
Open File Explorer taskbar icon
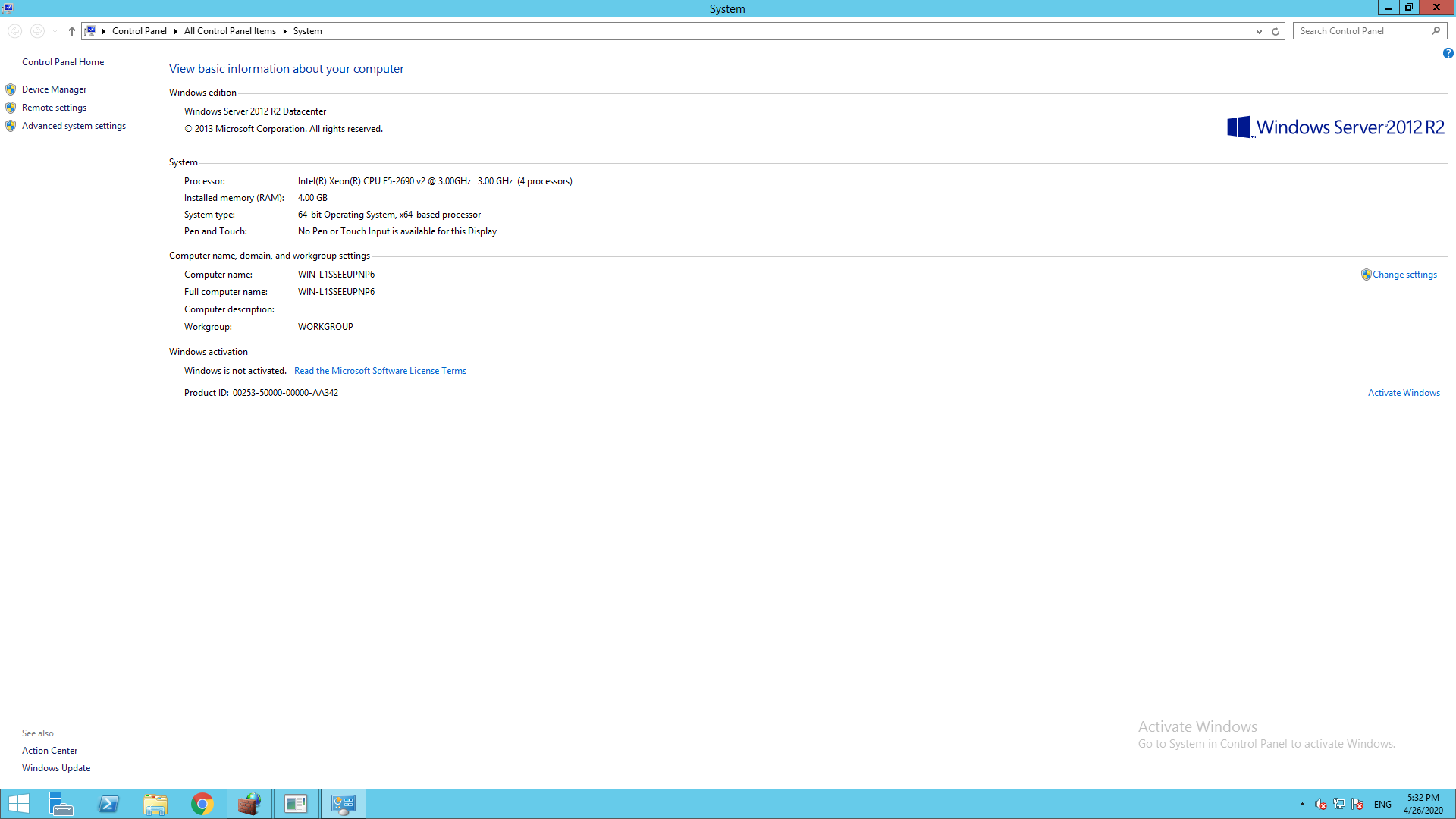tap(155, 804)
